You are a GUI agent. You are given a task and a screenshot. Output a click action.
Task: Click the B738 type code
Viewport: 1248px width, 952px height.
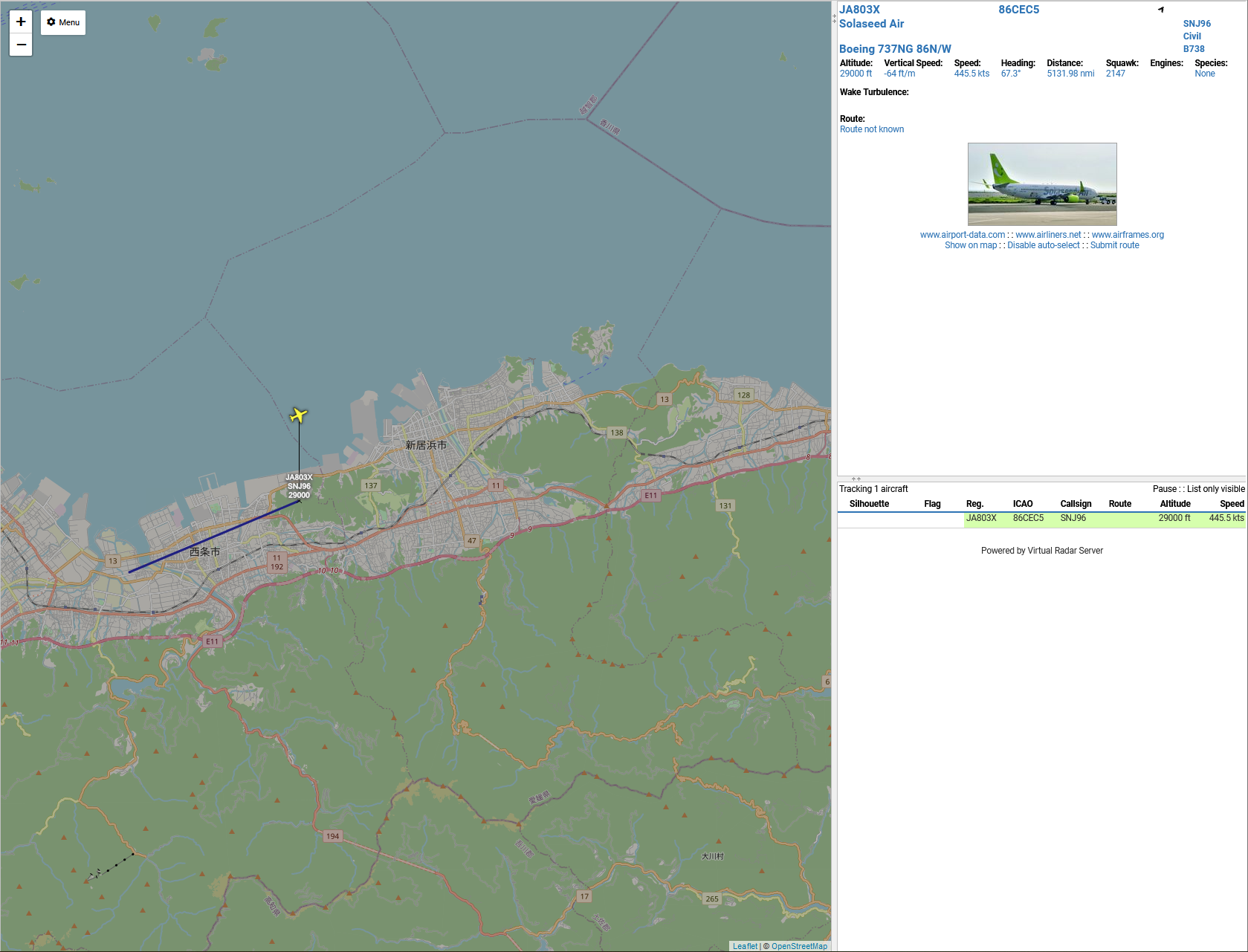click(x=1194, y=49)
